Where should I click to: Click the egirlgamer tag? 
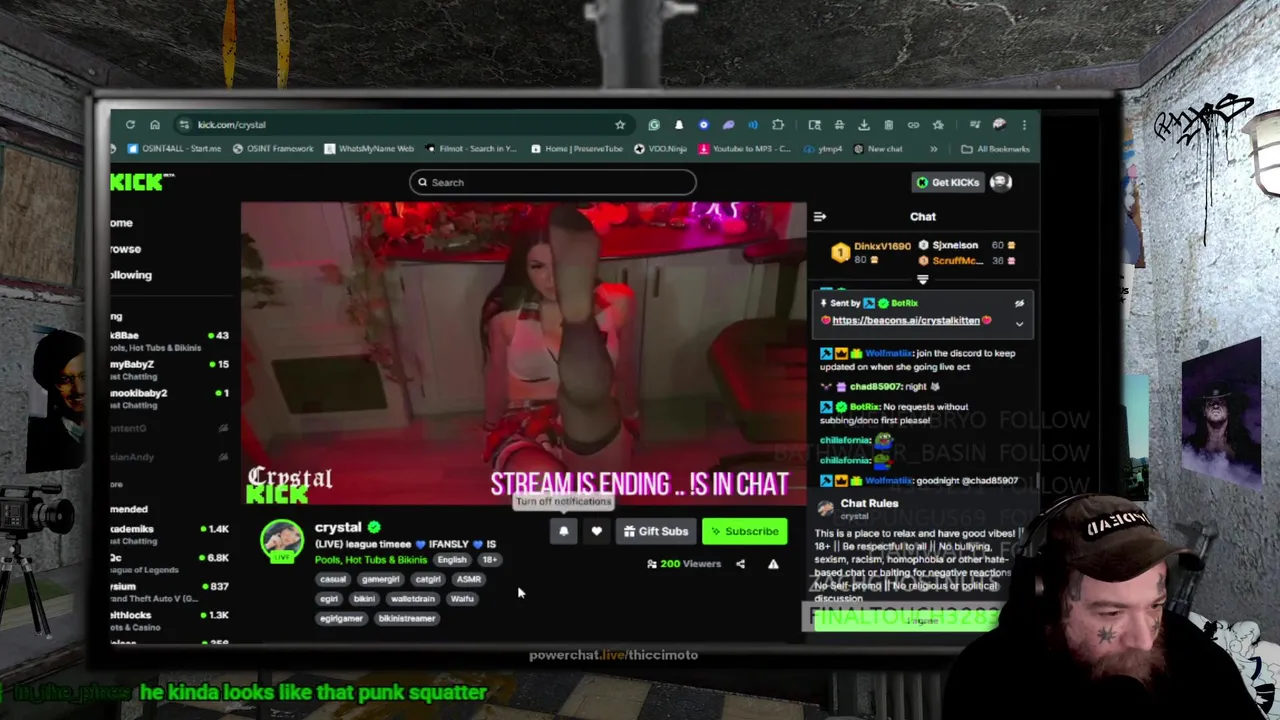342,619
